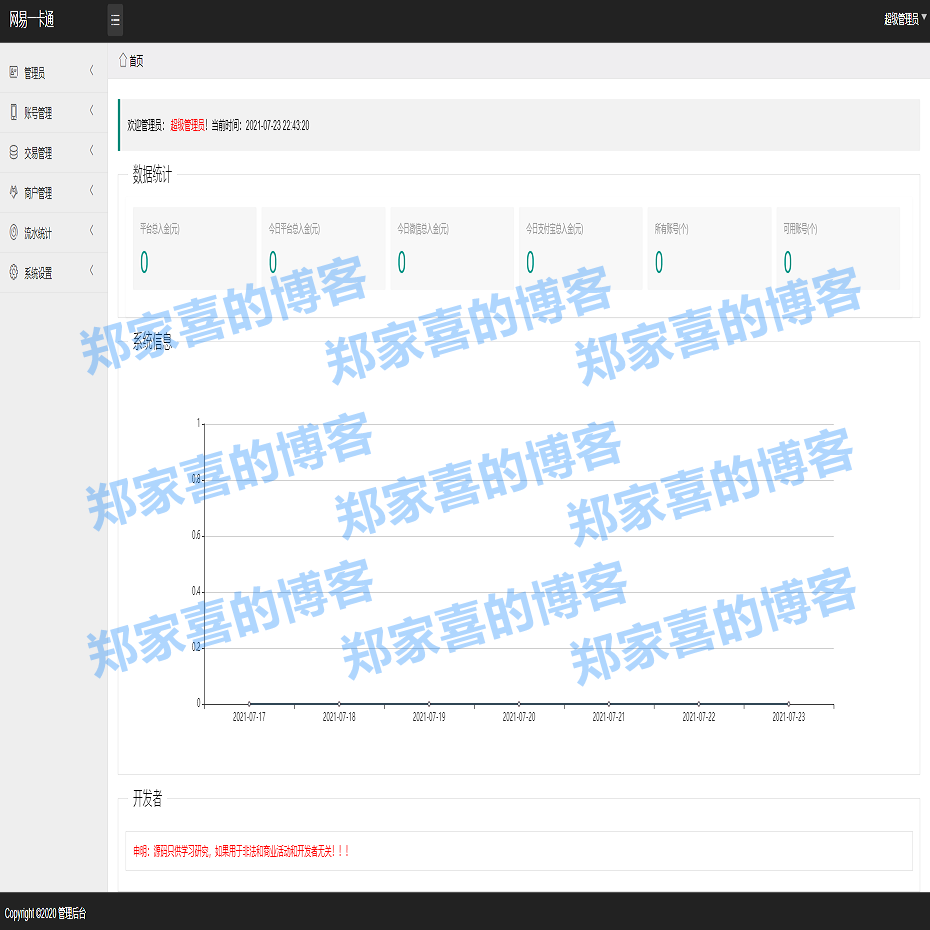This screenshot has width=930, height=930.
Task: Click the 网易一卡通 logo text
Action: [x=33, y=18]
